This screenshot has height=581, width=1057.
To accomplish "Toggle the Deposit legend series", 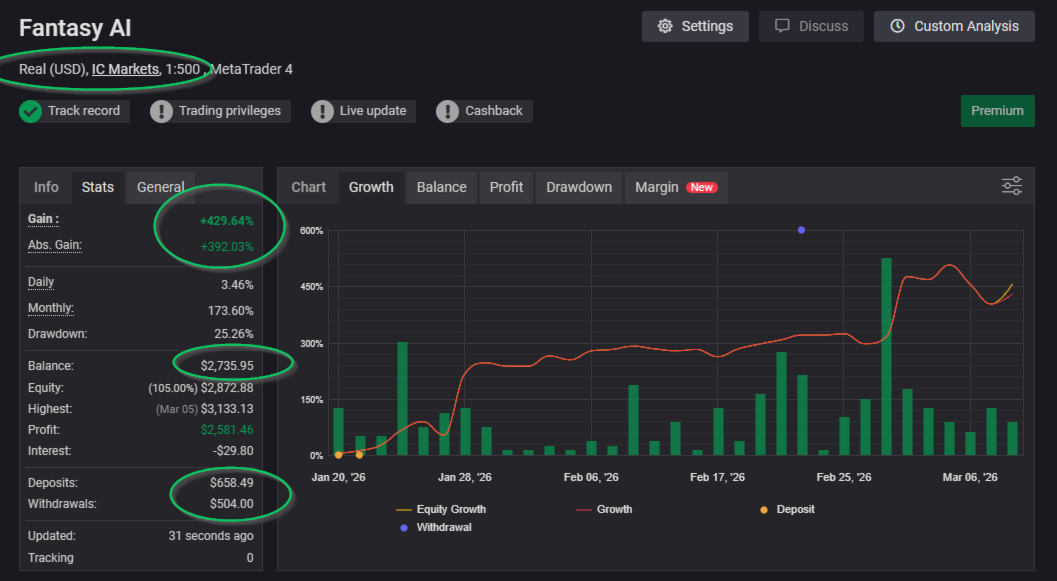I will pyautogui.click(x=788, y=509).
